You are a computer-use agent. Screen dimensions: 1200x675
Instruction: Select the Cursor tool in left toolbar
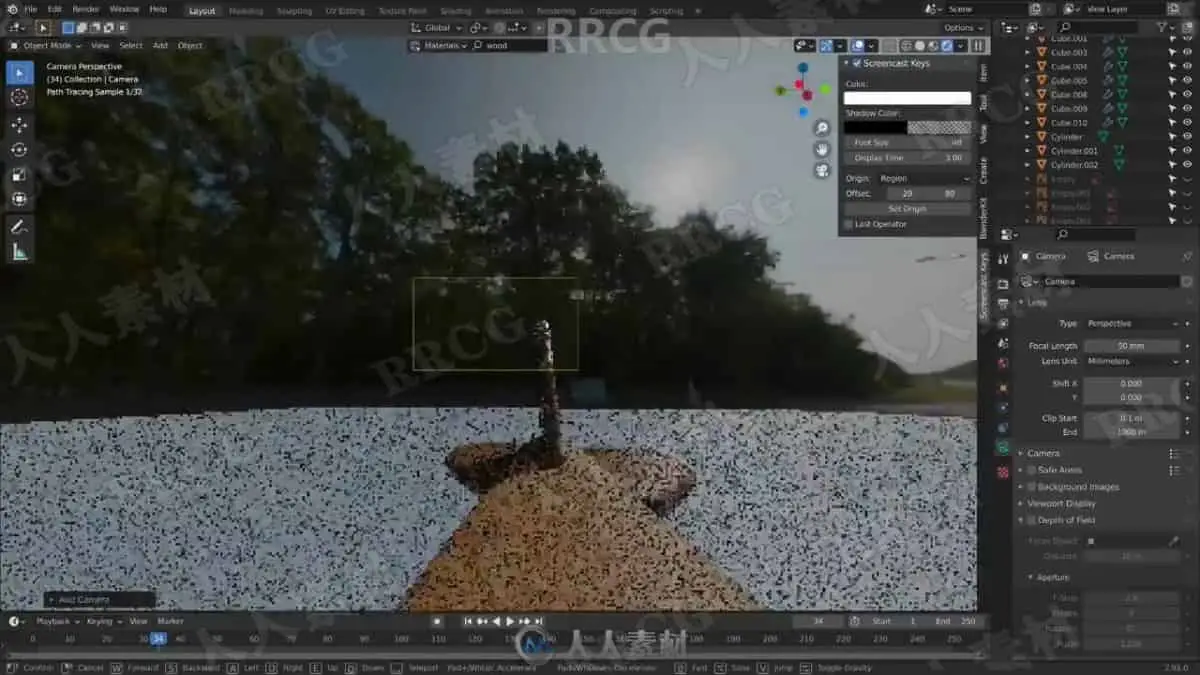pyautogui.click(x=19, y=98)
